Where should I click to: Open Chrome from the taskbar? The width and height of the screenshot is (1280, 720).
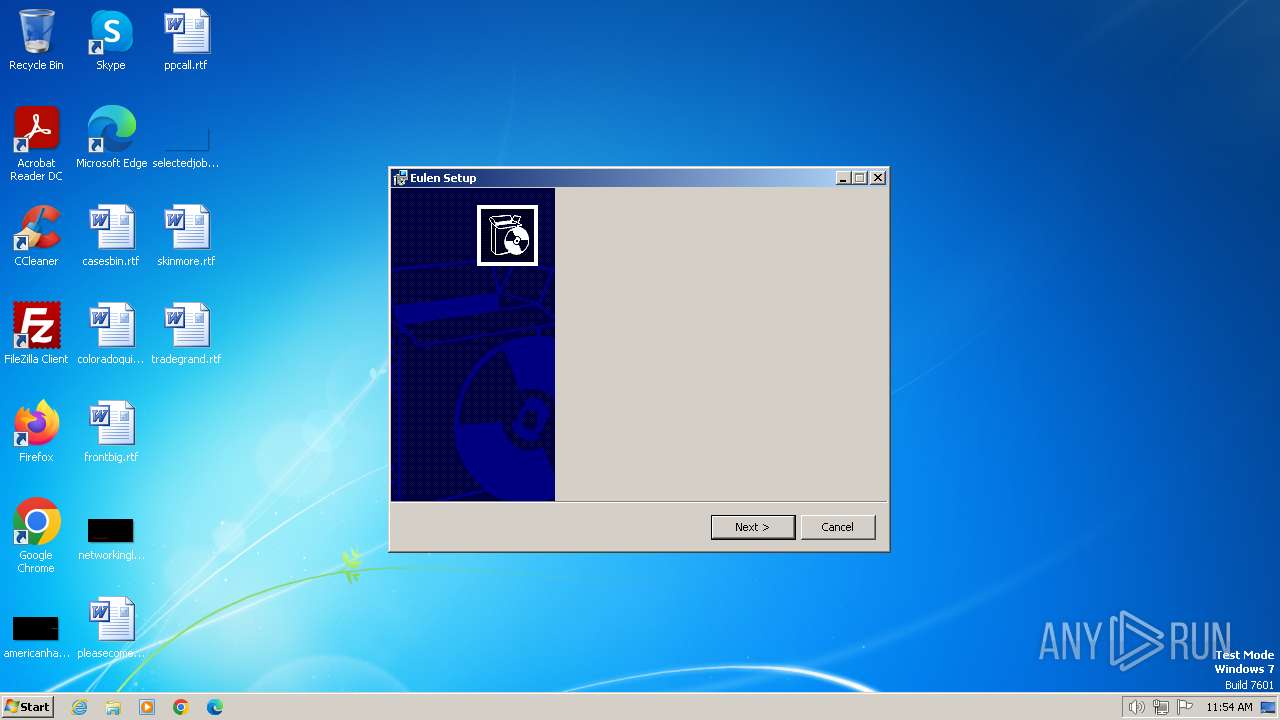pos(181,707)
